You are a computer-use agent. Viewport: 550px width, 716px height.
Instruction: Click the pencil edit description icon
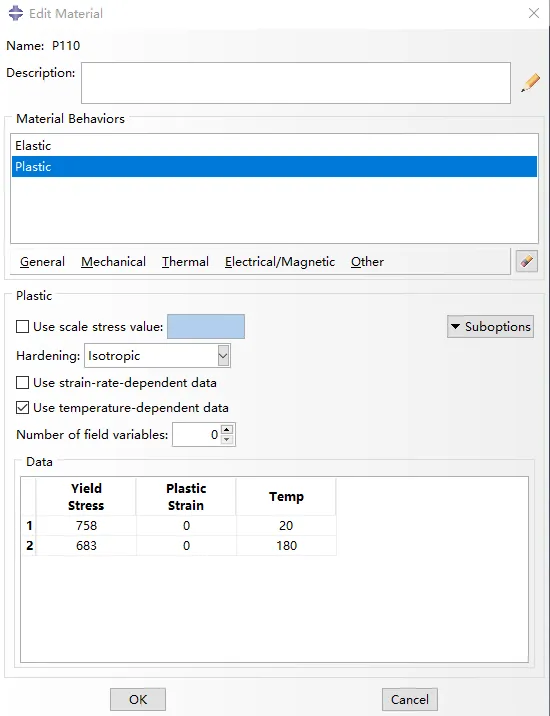click(x=530, y=83)
